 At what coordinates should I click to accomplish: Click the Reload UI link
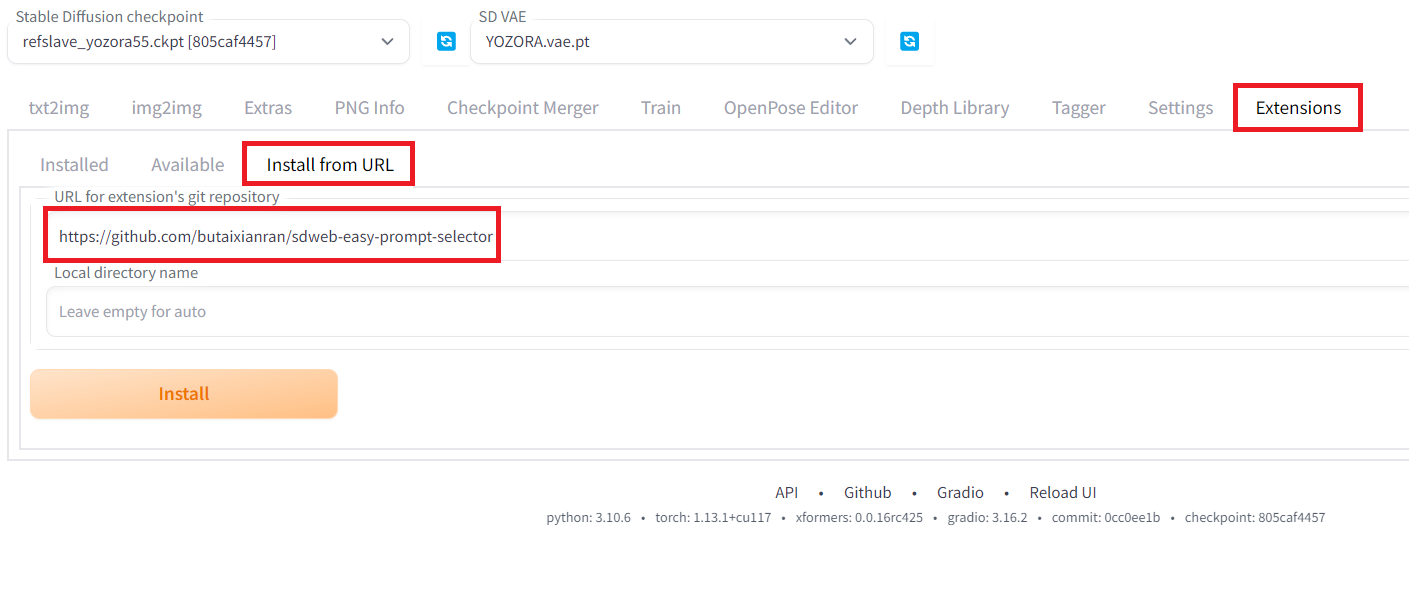pyautogui.click(x=1063, y=492)
